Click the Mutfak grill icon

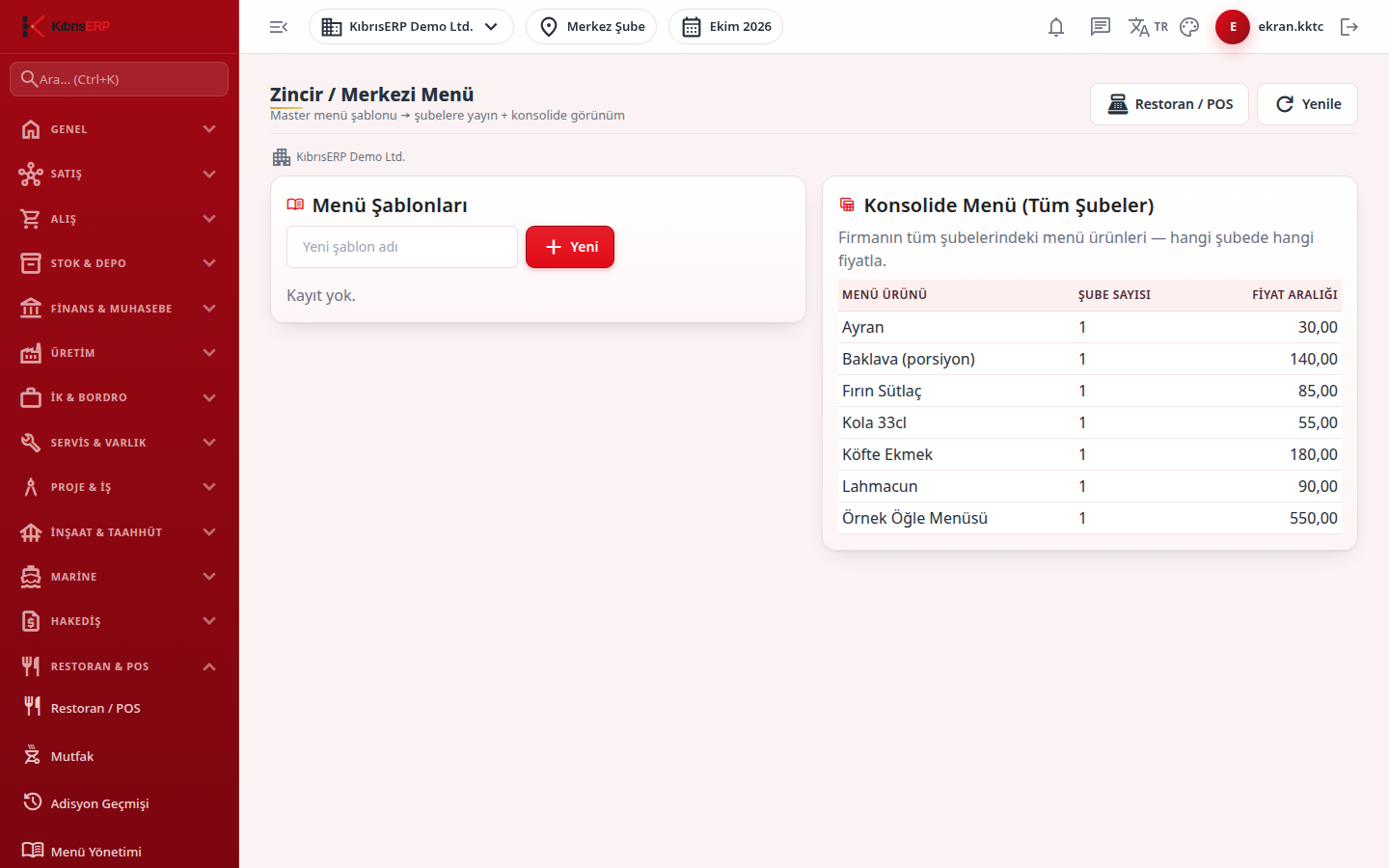coord(33,755)
